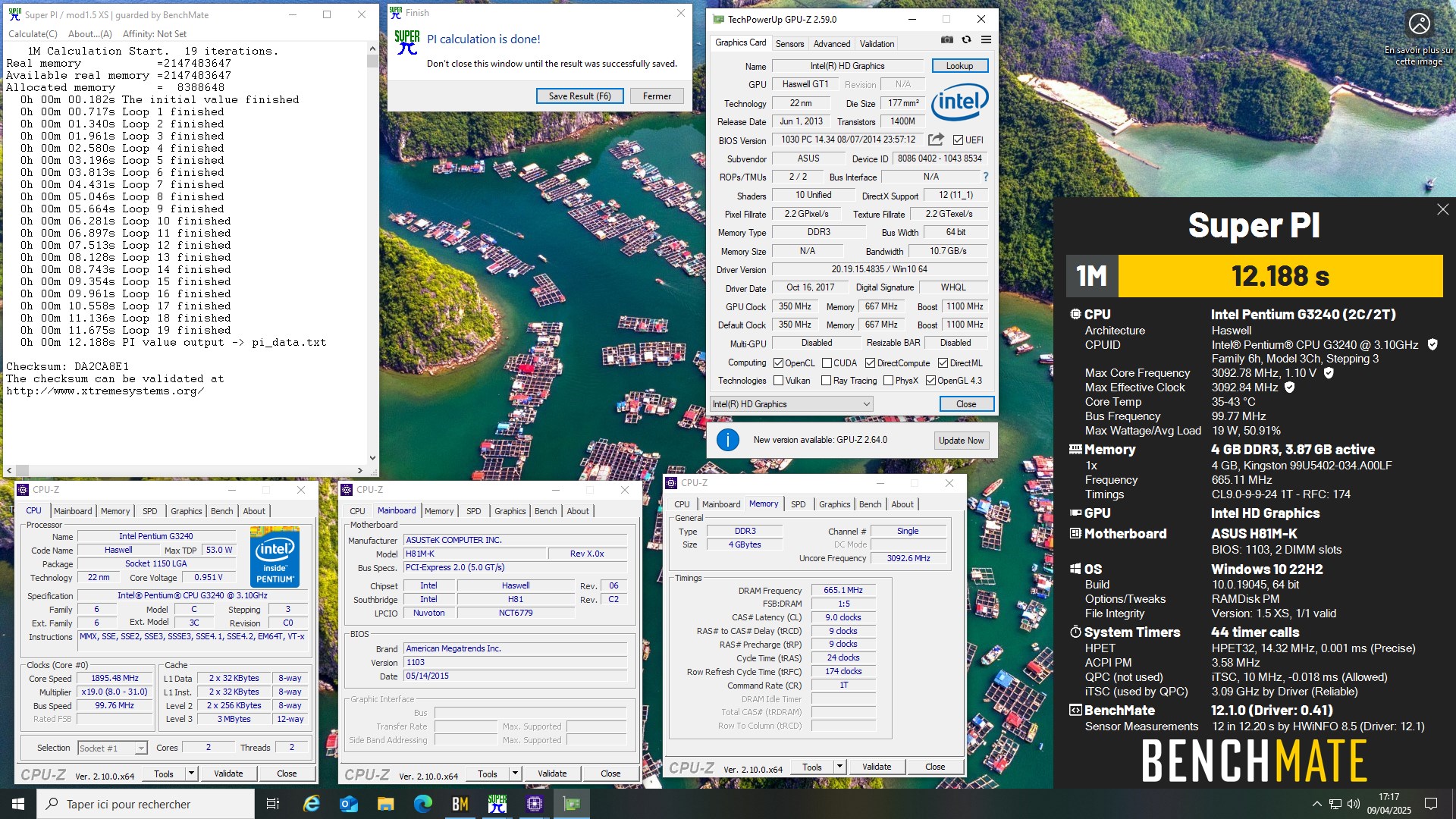This screenshot has width=1456, height=819.
Task: Click the Intel logo in GPU-Z
Action: [959, 102]
